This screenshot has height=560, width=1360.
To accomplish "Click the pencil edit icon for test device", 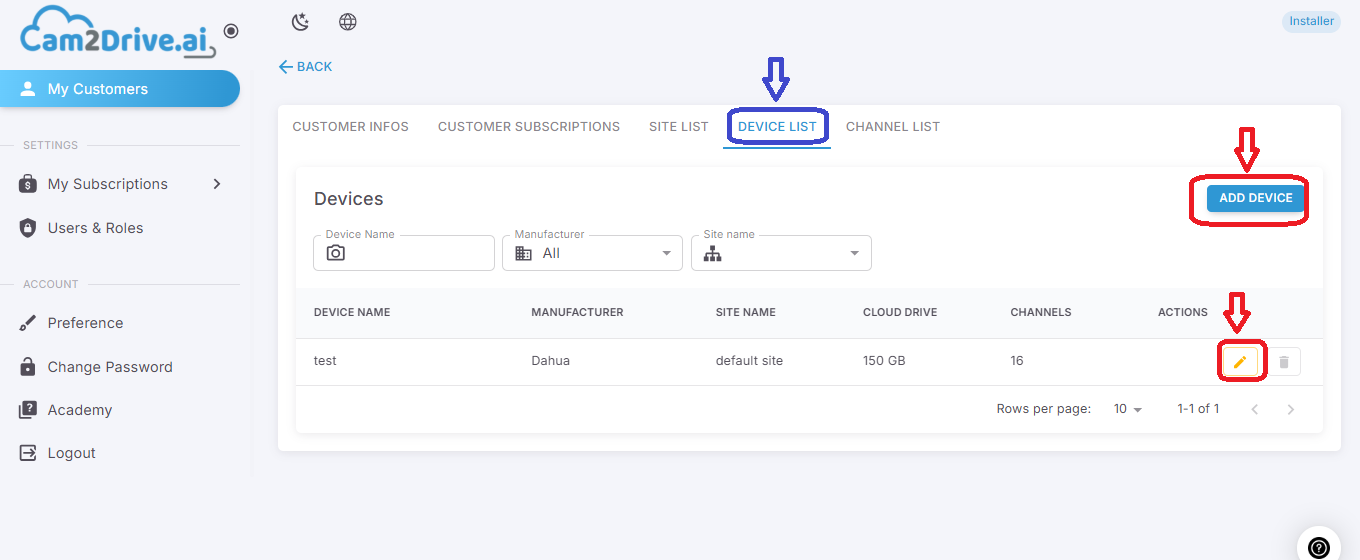I will click(x=1240, y=362).
